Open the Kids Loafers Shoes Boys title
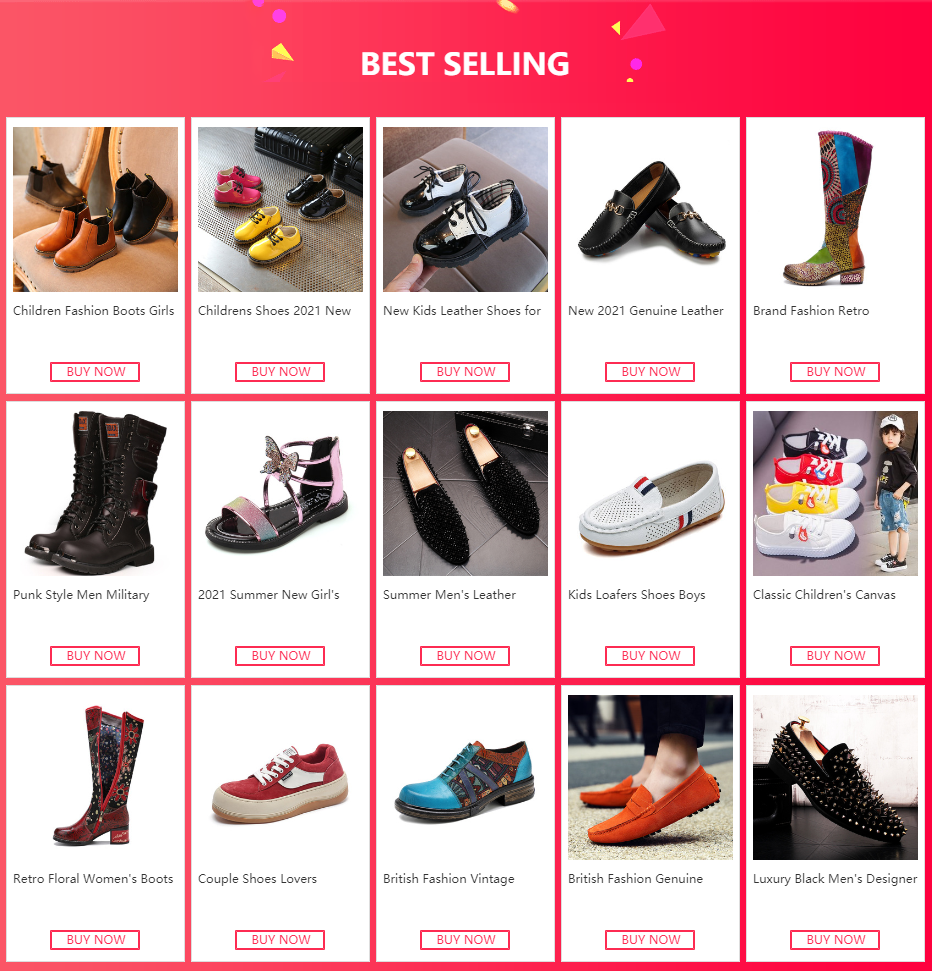The height and width of the screenshot is (971, 932). [637, 594]
